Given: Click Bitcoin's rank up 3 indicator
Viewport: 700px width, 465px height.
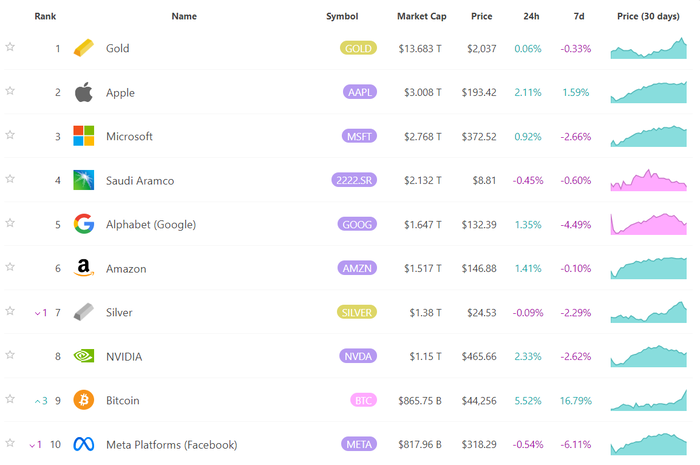Looking at the screenshot, I should 41,401.
